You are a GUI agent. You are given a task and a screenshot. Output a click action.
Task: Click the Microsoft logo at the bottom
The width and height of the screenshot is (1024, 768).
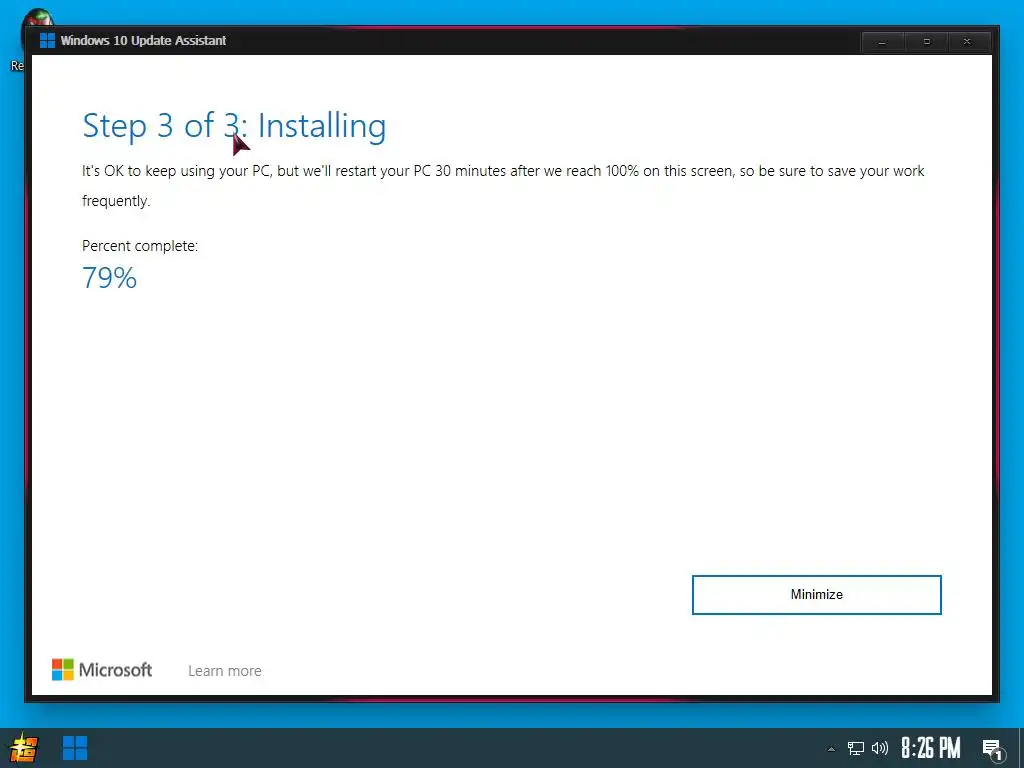coord(102,669)
